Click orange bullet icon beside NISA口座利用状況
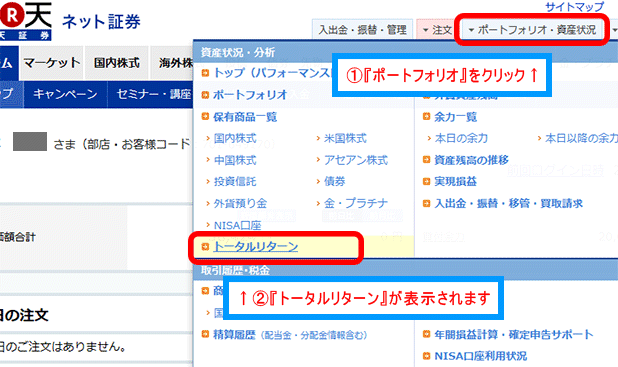The height and width of the screenshot is (367, 618). point(426,356)
